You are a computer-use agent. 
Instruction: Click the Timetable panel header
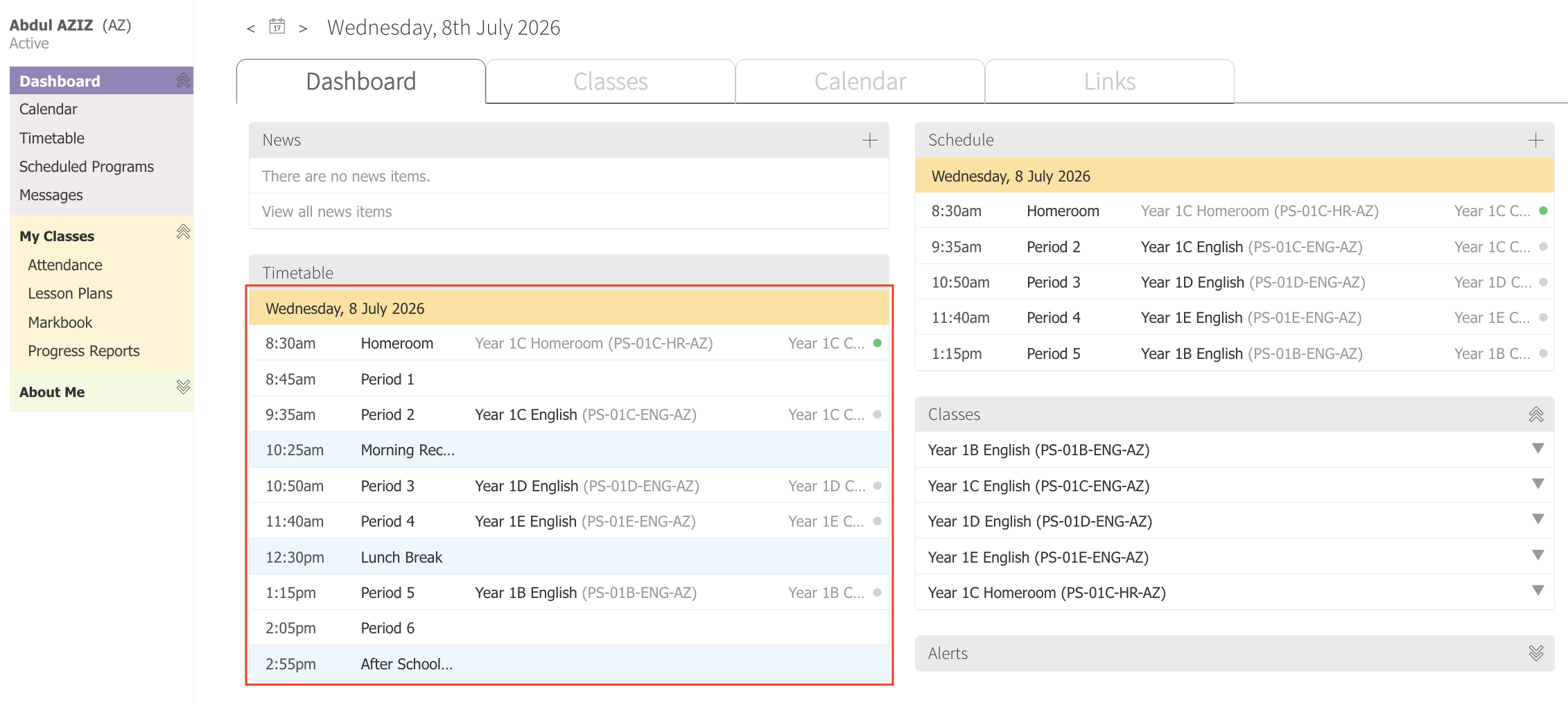point(569,272)
